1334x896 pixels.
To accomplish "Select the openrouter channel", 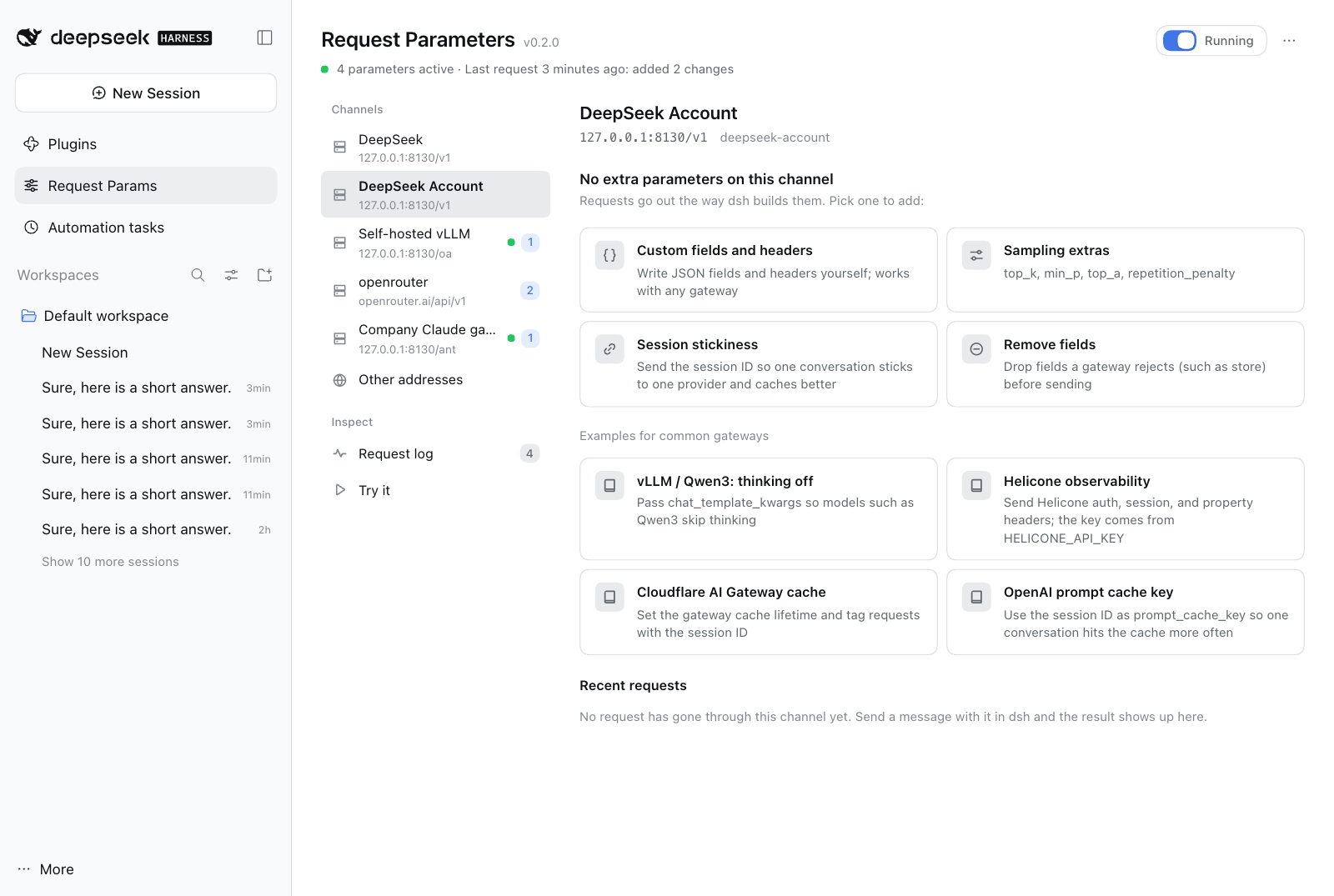I will point(435,291).
